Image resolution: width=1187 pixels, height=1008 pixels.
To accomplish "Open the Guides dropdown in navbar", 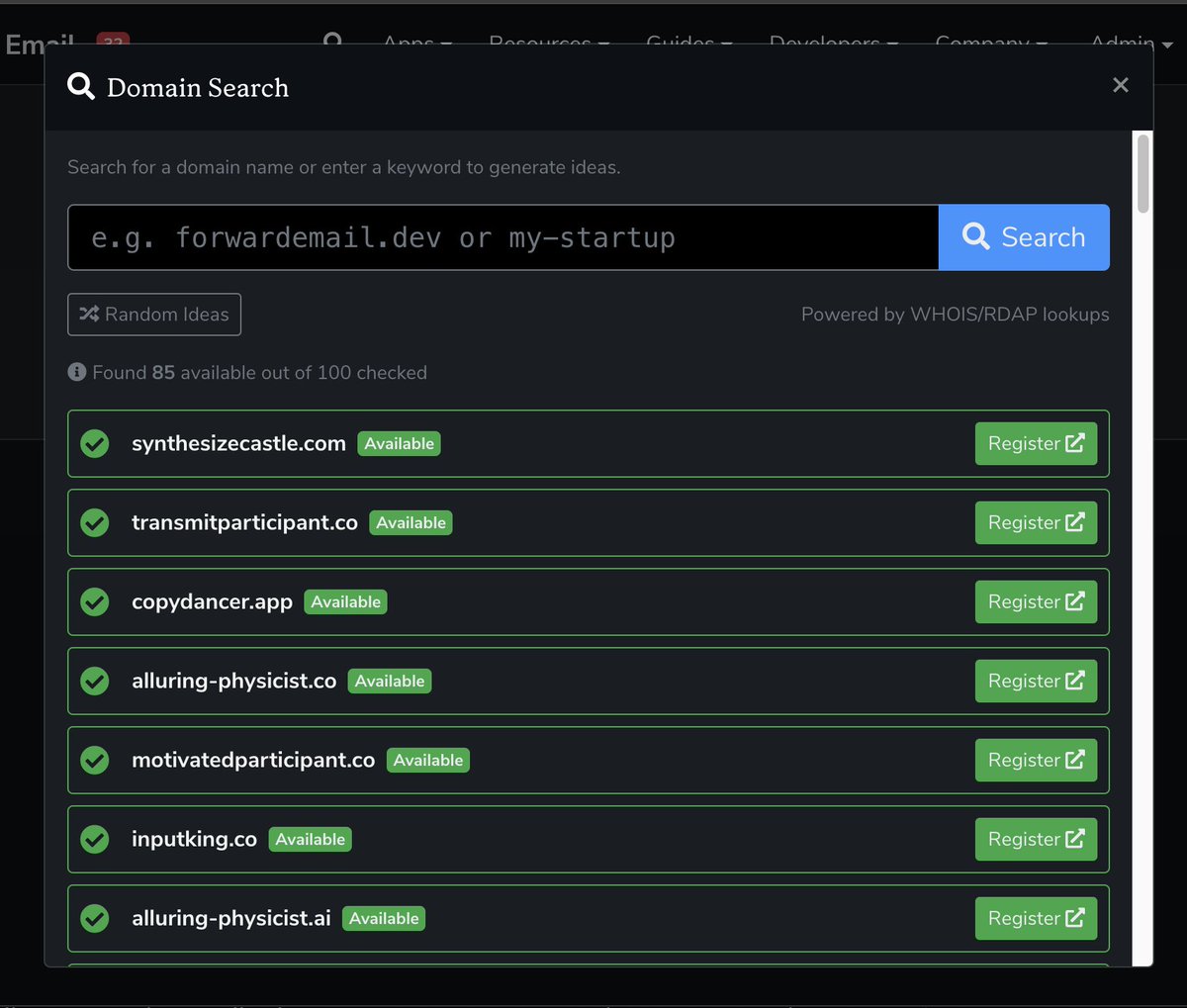I will [688, 43].
